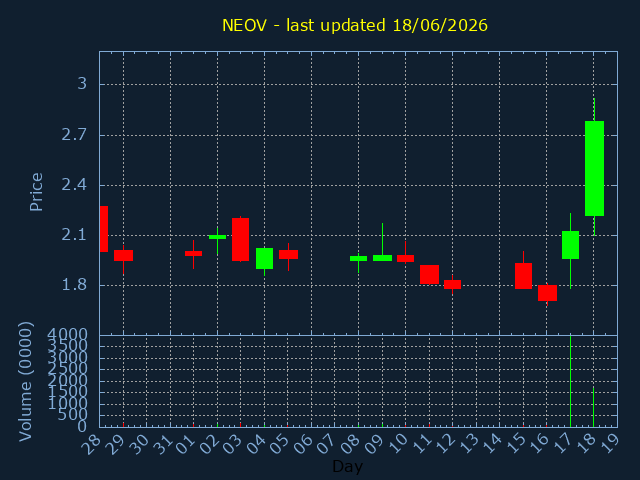The width and height of the screenshot is (640, 480).
Task: Click the x-axis date label '08'
Action: click(x=351, y=444)
